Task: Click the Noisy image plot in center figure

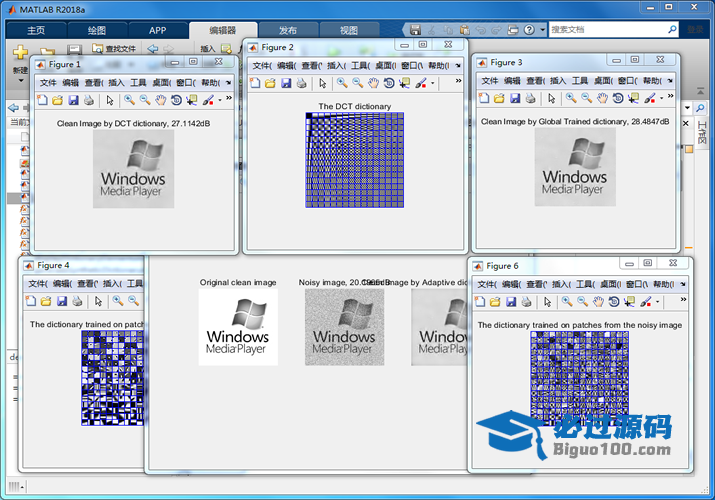Action: click(344, 327)
